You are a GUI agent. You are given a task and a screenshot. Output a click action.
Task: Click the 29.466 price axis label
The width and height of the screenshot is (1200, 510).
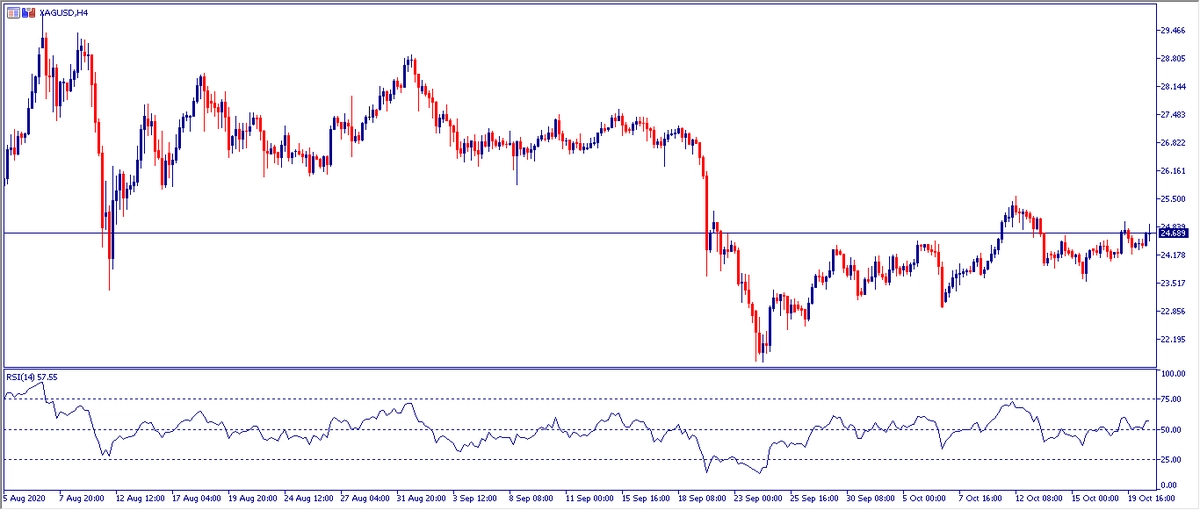[1172, 31]
